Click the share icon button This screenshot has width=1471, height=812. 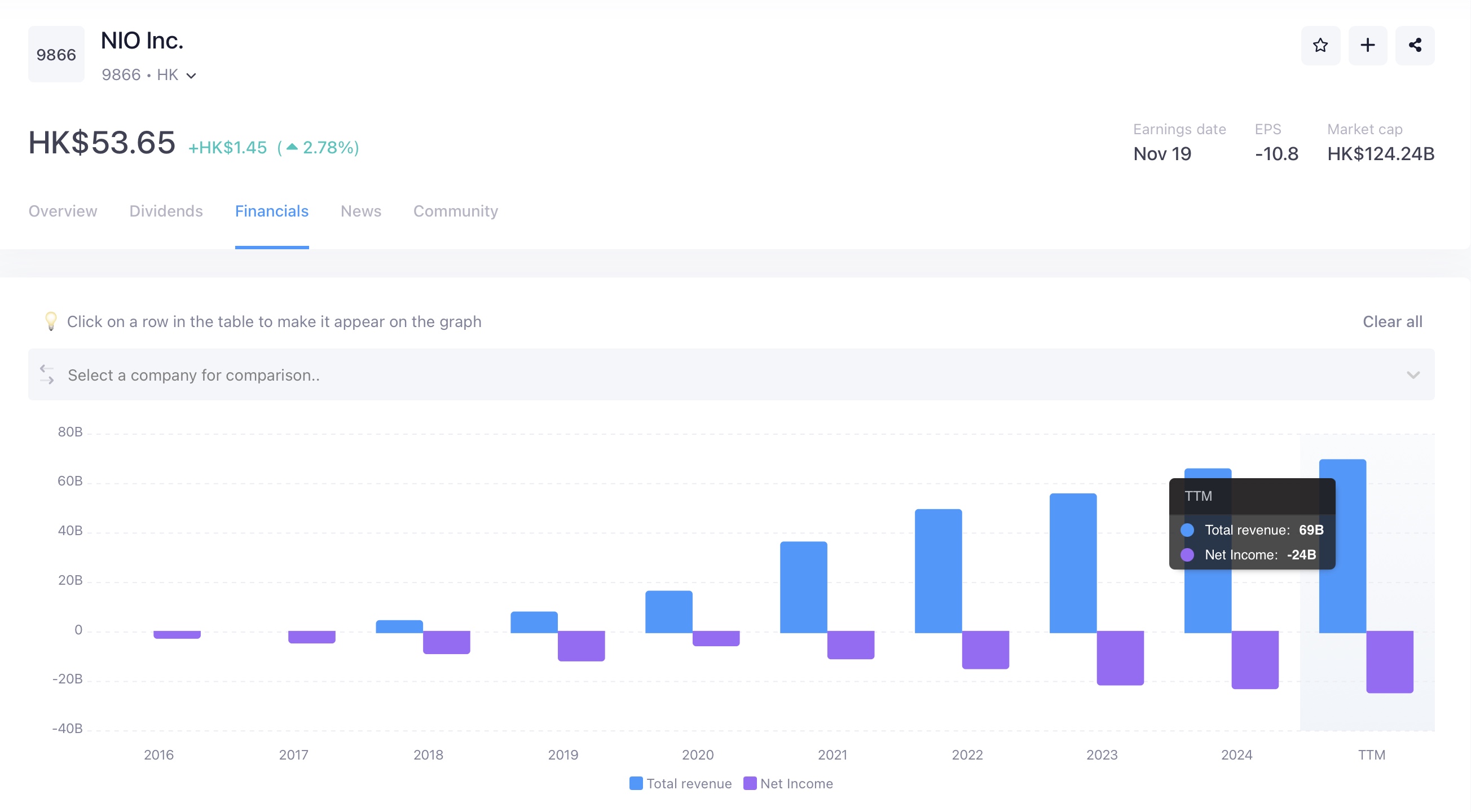tap(1415, 45)
